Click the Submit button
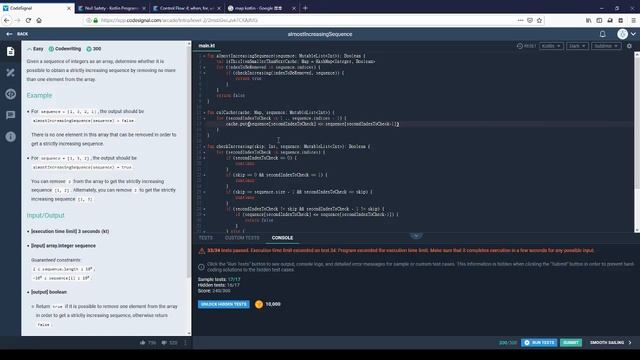The image size is (640, 360). tap(571, 342)
